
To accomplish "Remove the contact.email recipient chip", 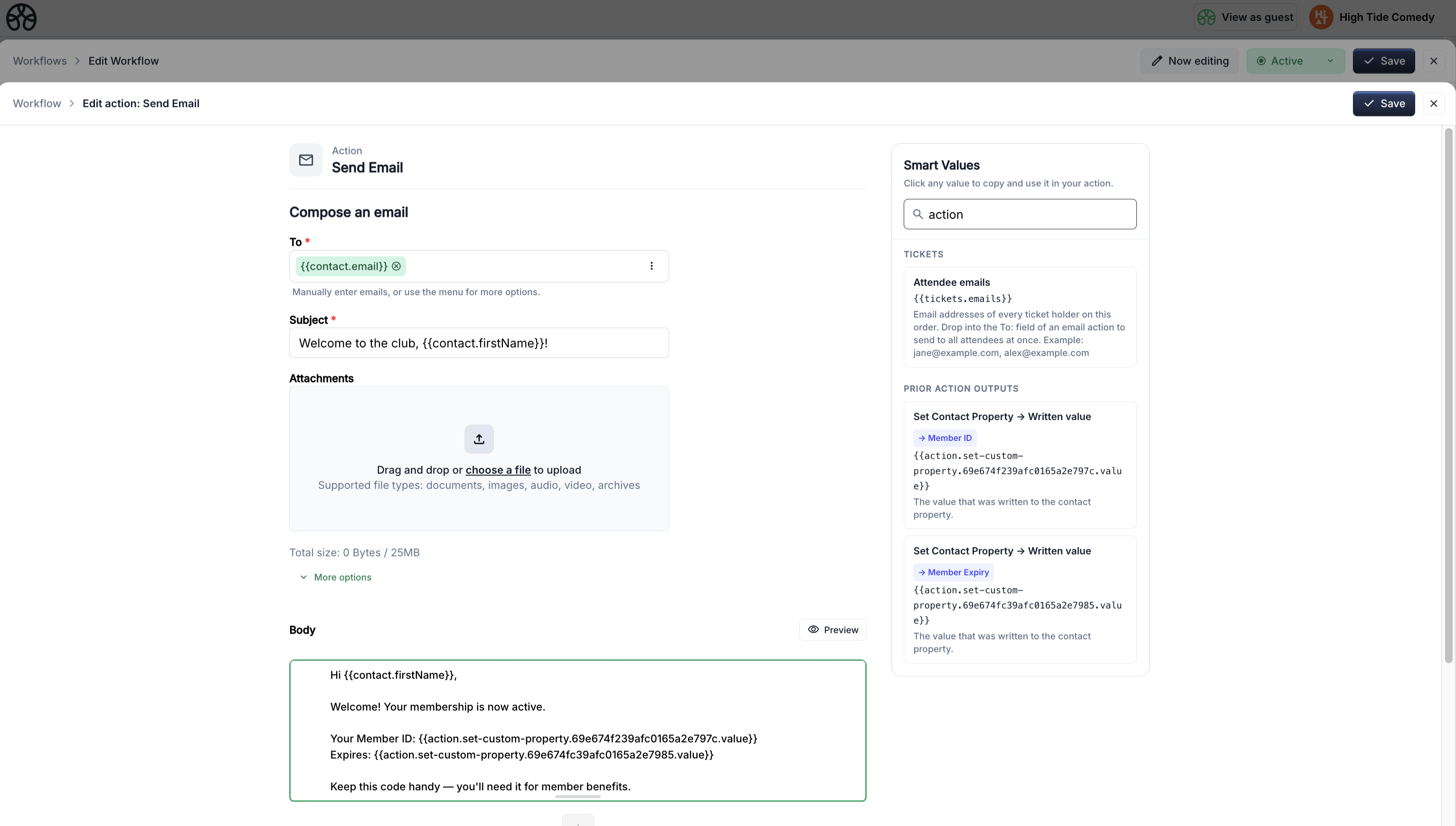I will coord(396,266).
